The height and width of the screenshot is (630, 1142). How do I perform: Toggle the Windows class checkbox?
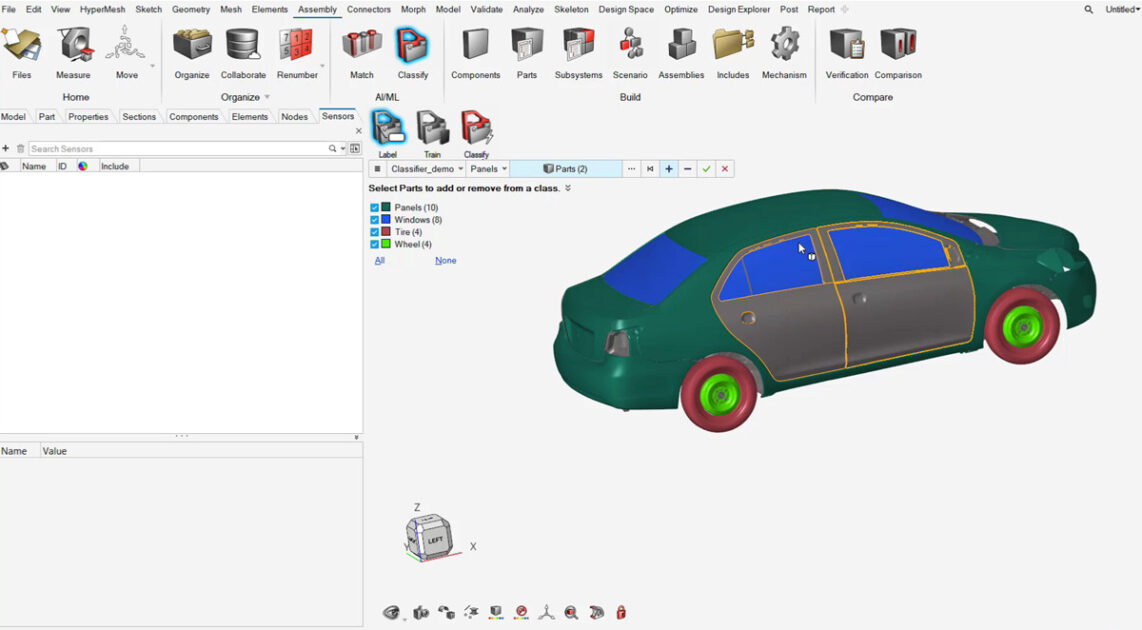pos(375,220)
